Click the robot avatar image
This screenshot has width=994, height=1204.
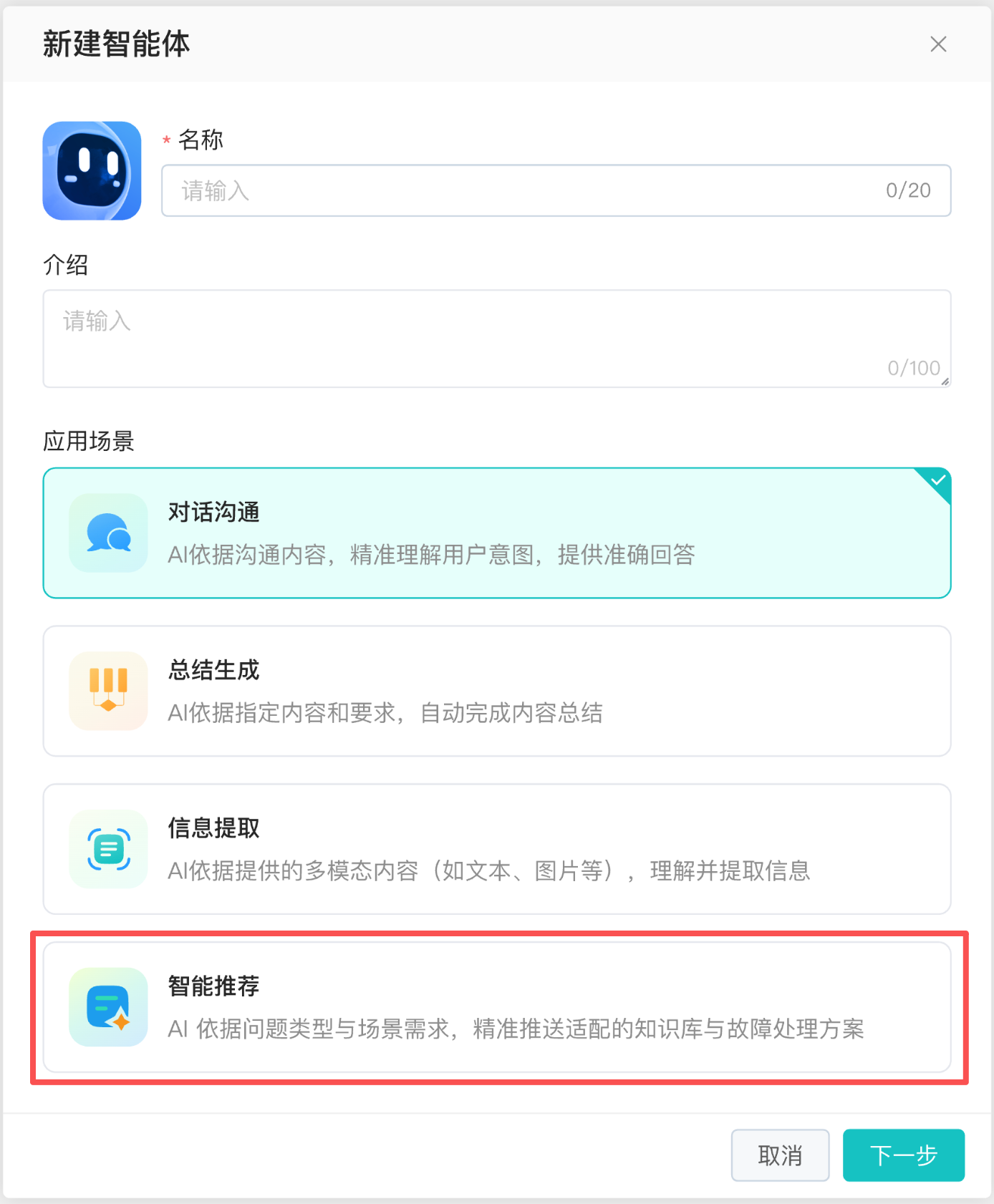(92, 170)
